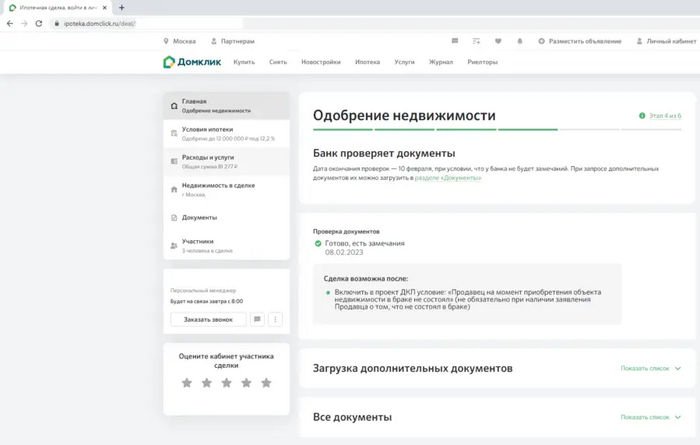The width and height of the screenshot is (700, 445).
Task: Reload the browser page
Action: click(x=39, y=23)
